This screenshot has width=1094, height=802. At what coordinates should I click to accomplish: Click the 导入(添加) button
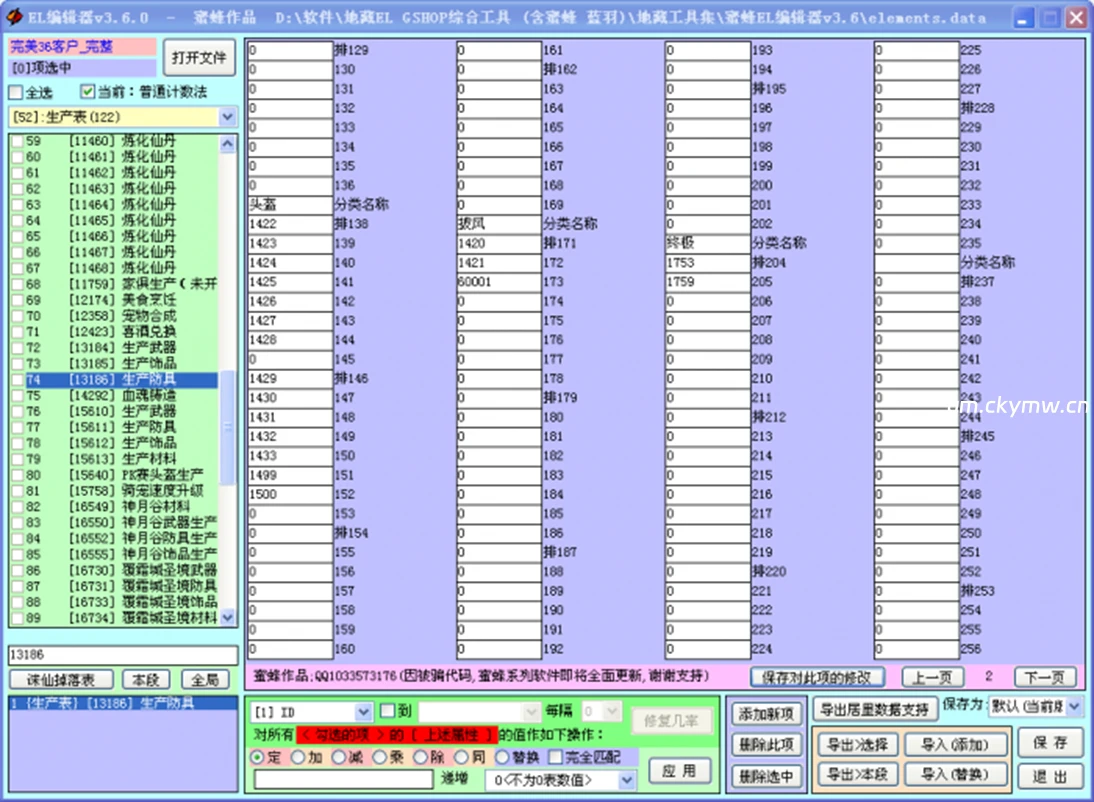coord(955,745)
